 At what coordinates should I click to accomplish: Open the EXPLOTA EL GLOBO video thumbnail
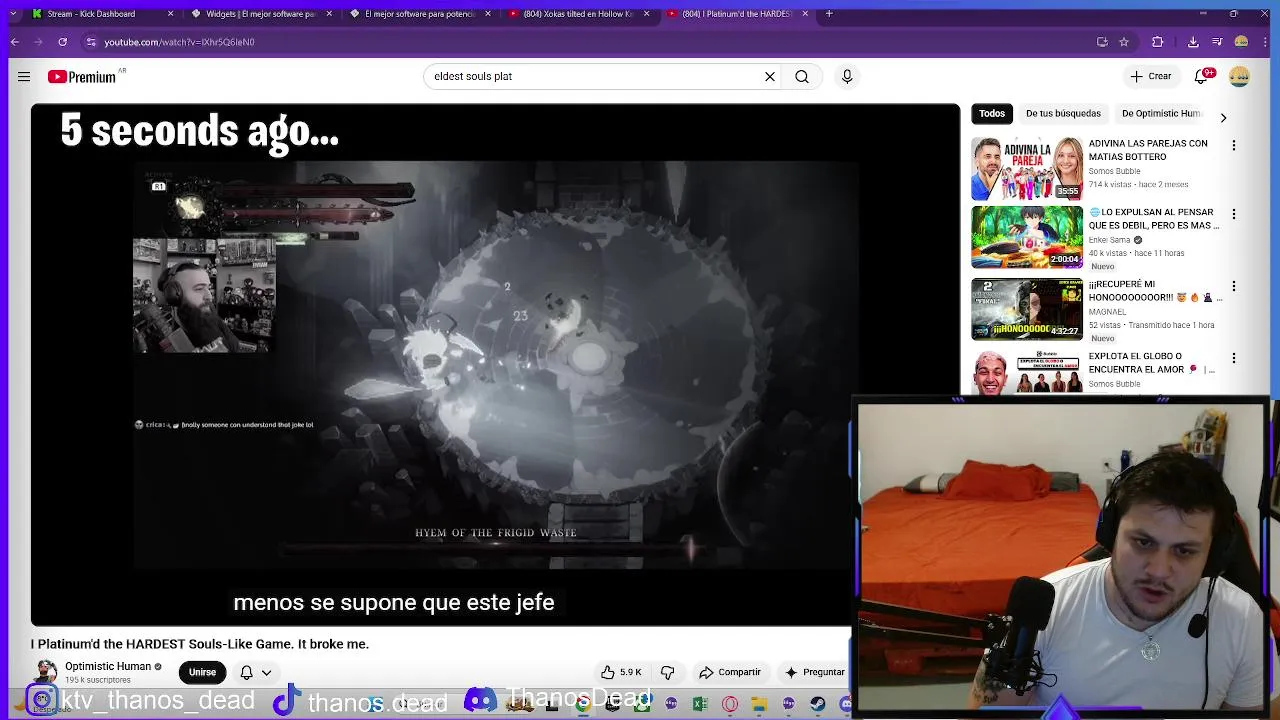click(1027, 373)
